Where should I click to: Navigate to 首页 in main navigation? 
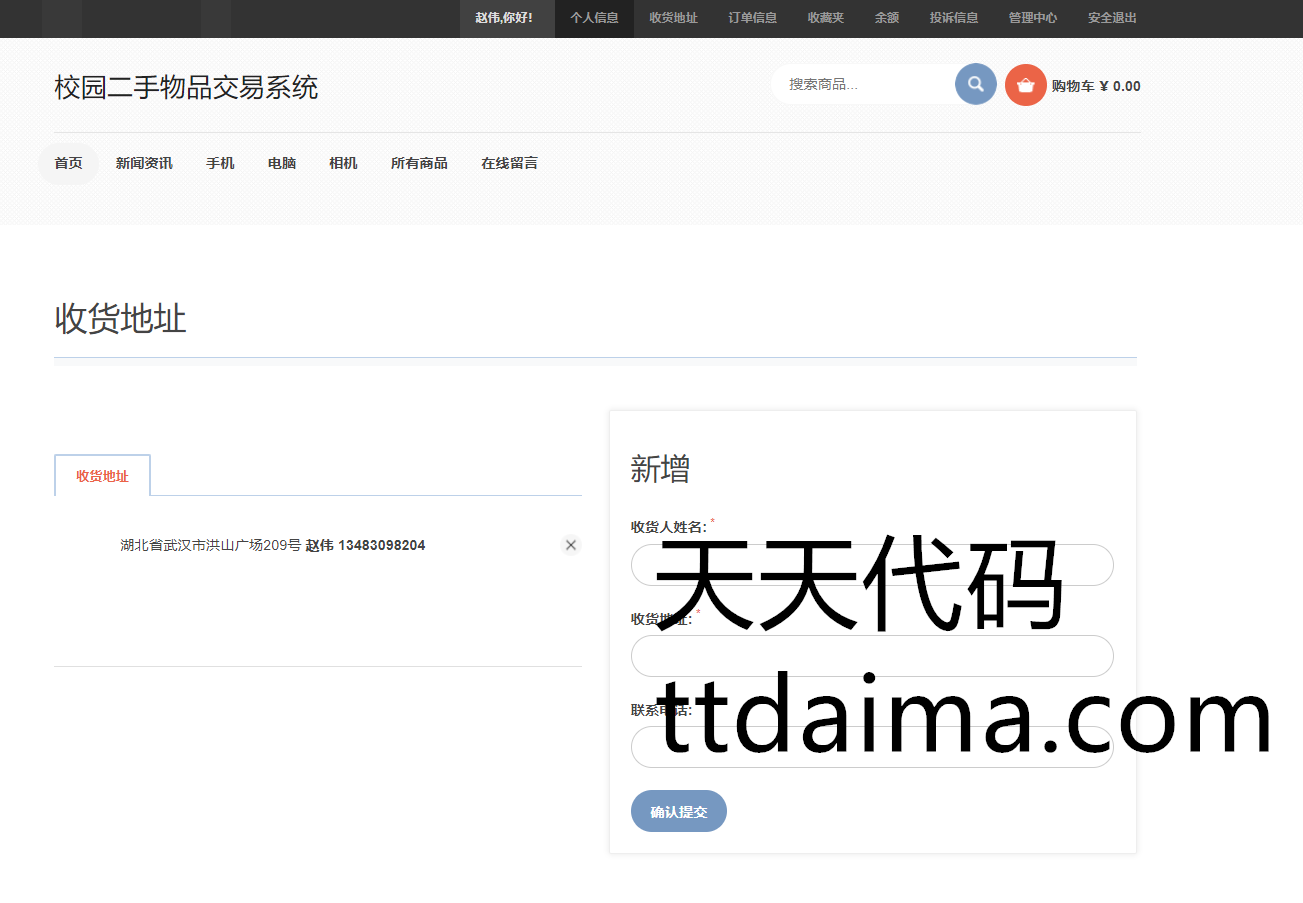point(68,163)
